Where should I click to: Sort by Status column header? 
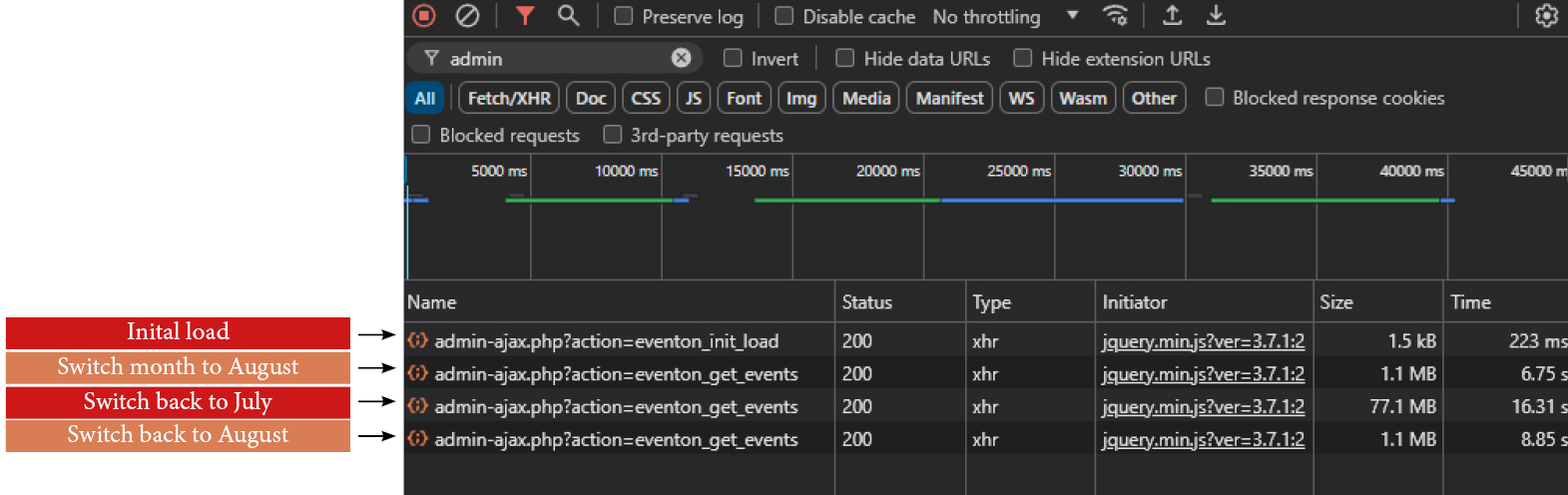[x=899, y=301]
